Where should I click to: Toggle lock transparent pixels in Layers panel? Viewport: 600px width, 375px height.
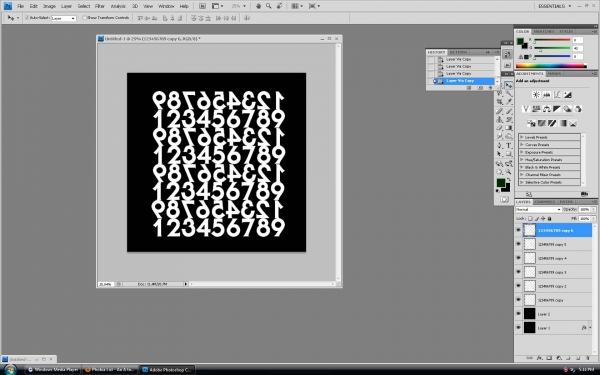[530, 218]
